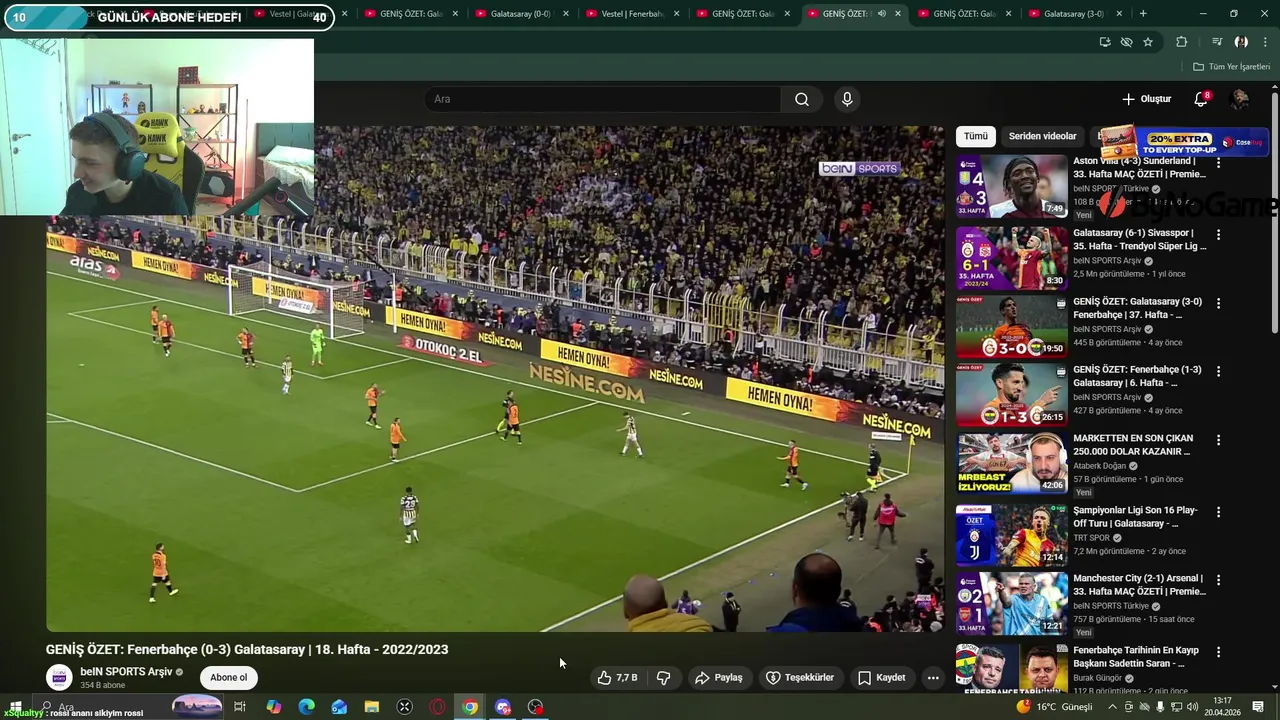Open Microsoft Edge from the taskbar
The width and height of the screenshot is (1280, 720).
[306, 707]
